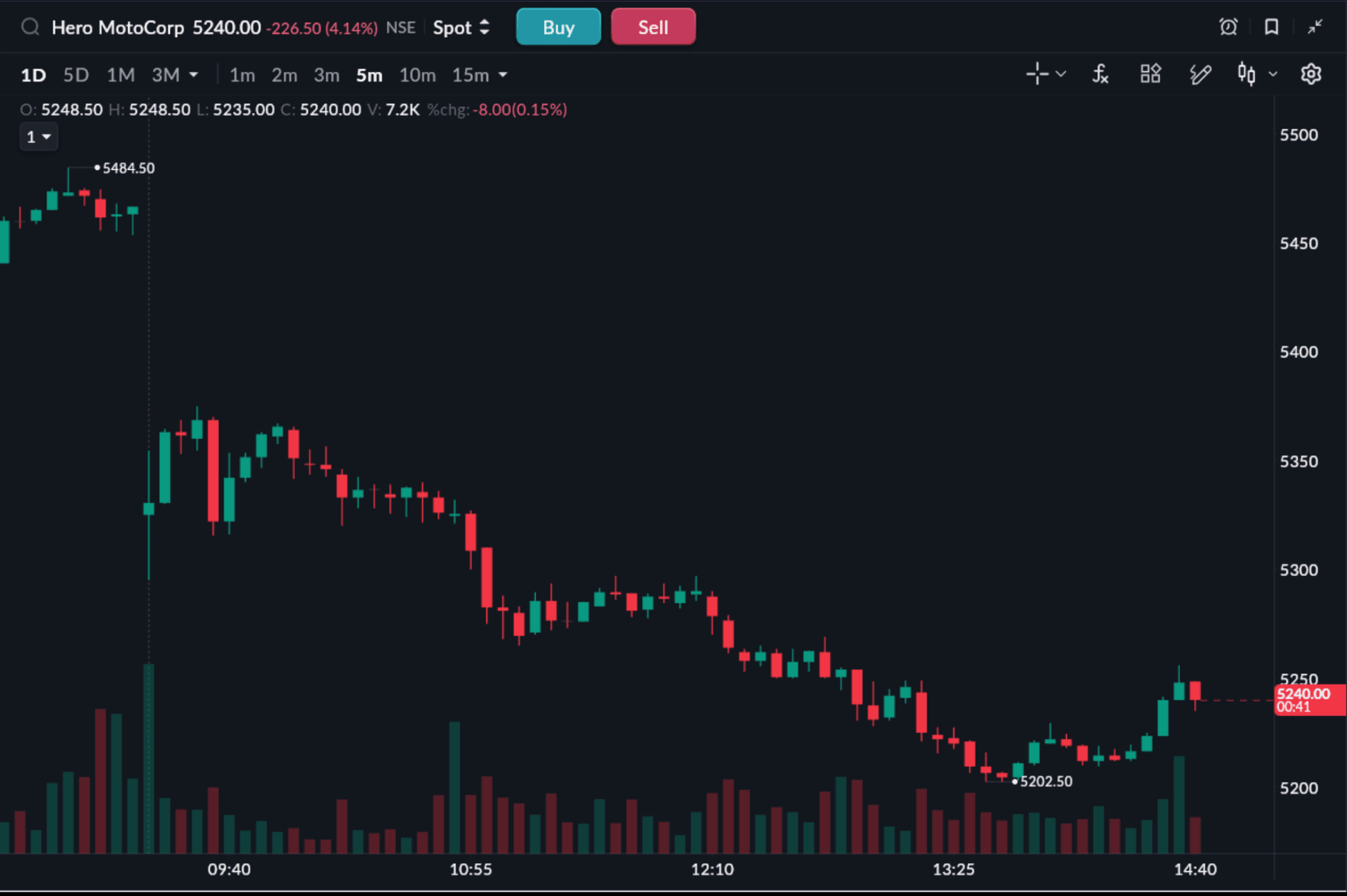The image size is (1347, 896).
Task: Open the chart layout templates icon
Action: pyautogui.click(x=1150, y=74)
